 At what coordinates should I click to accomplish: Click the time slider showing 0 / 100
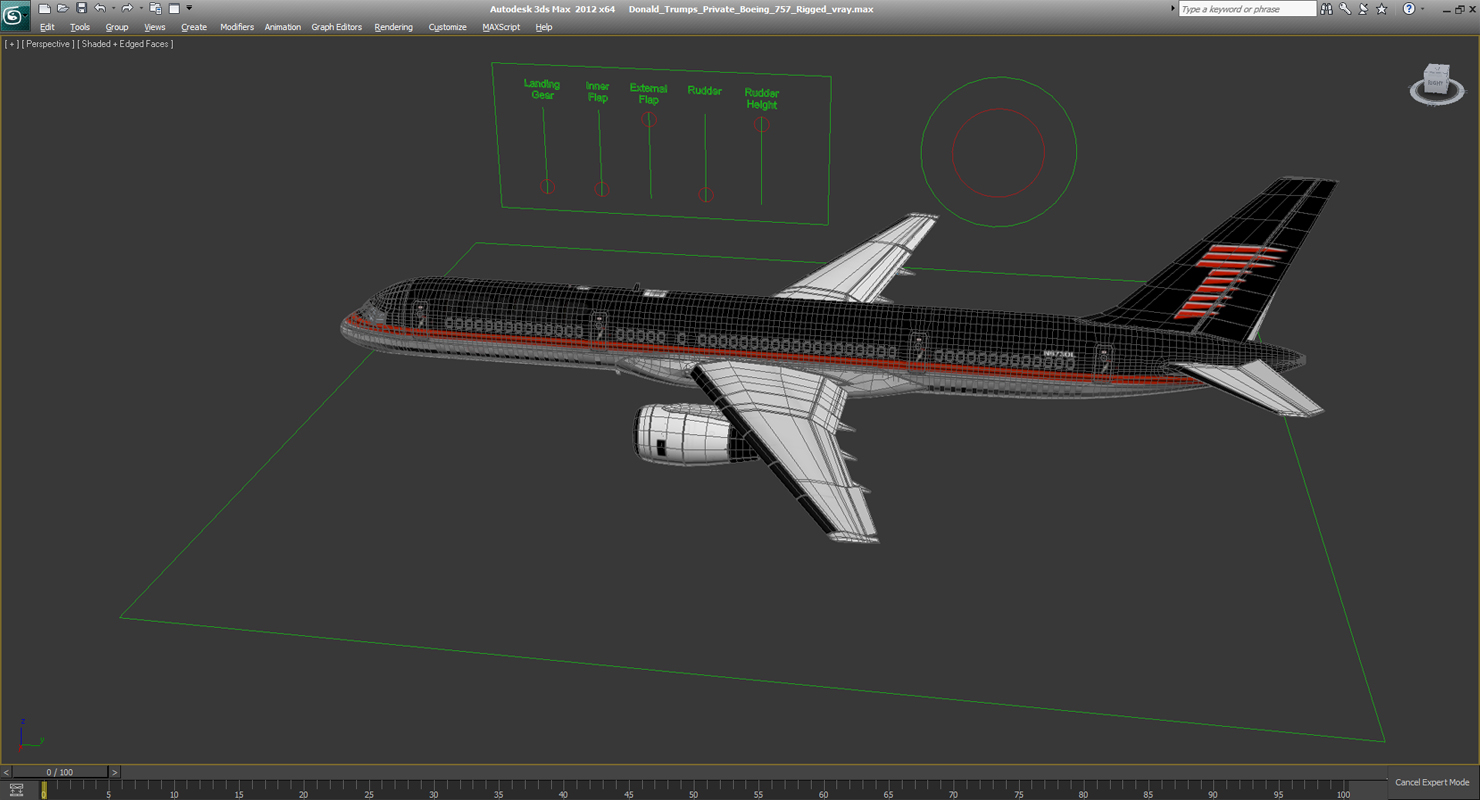tap(59, 772)
